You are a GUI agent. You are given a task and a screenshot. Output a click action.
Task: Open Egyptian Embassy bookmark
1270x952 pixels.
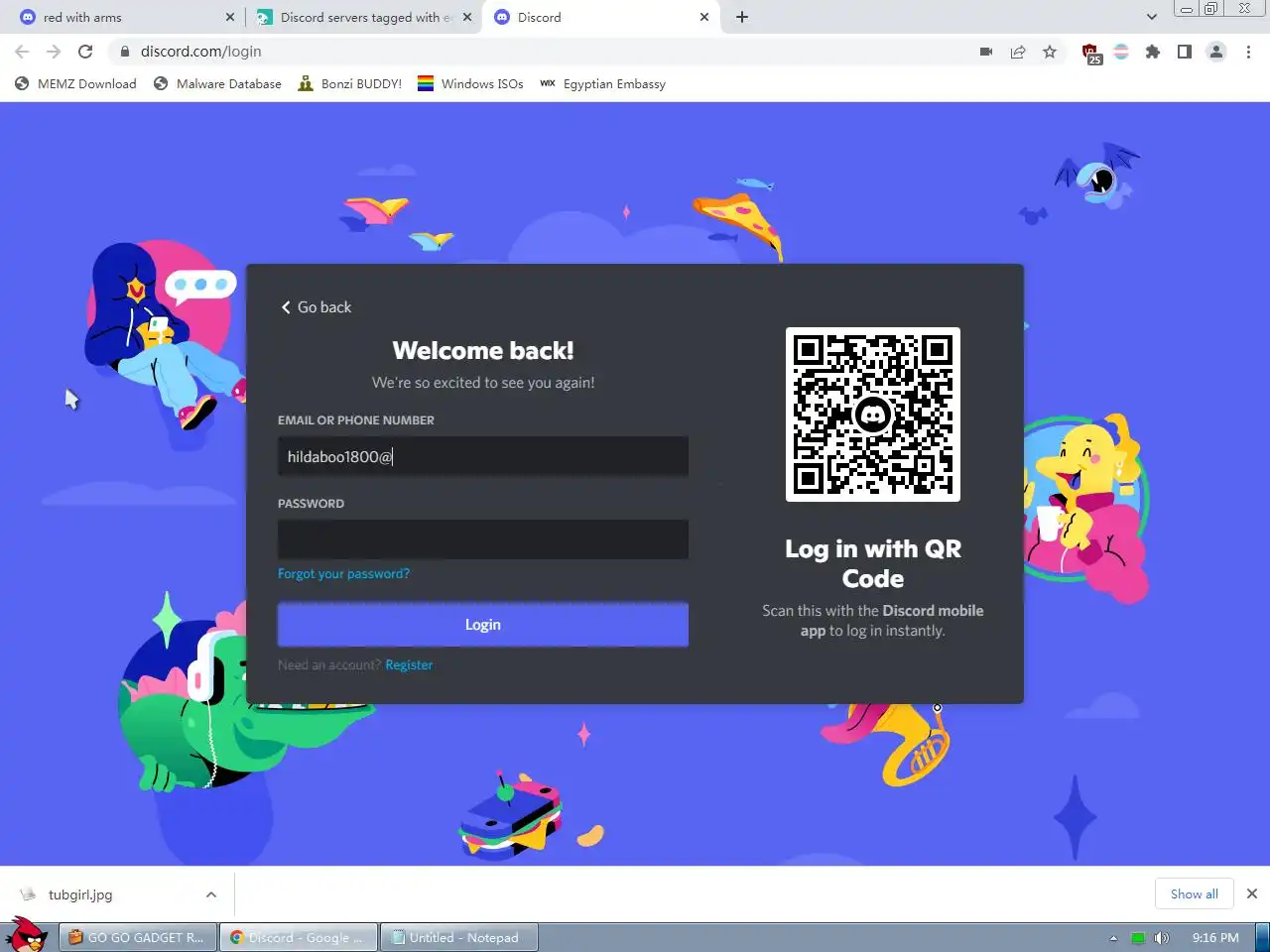click(x=602, y=84)
